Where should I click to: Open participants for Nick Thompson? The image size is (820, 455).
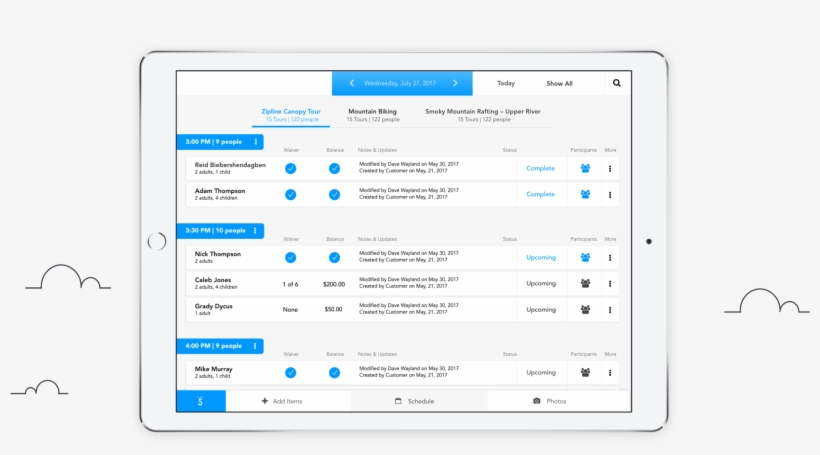tap(585, 257)
